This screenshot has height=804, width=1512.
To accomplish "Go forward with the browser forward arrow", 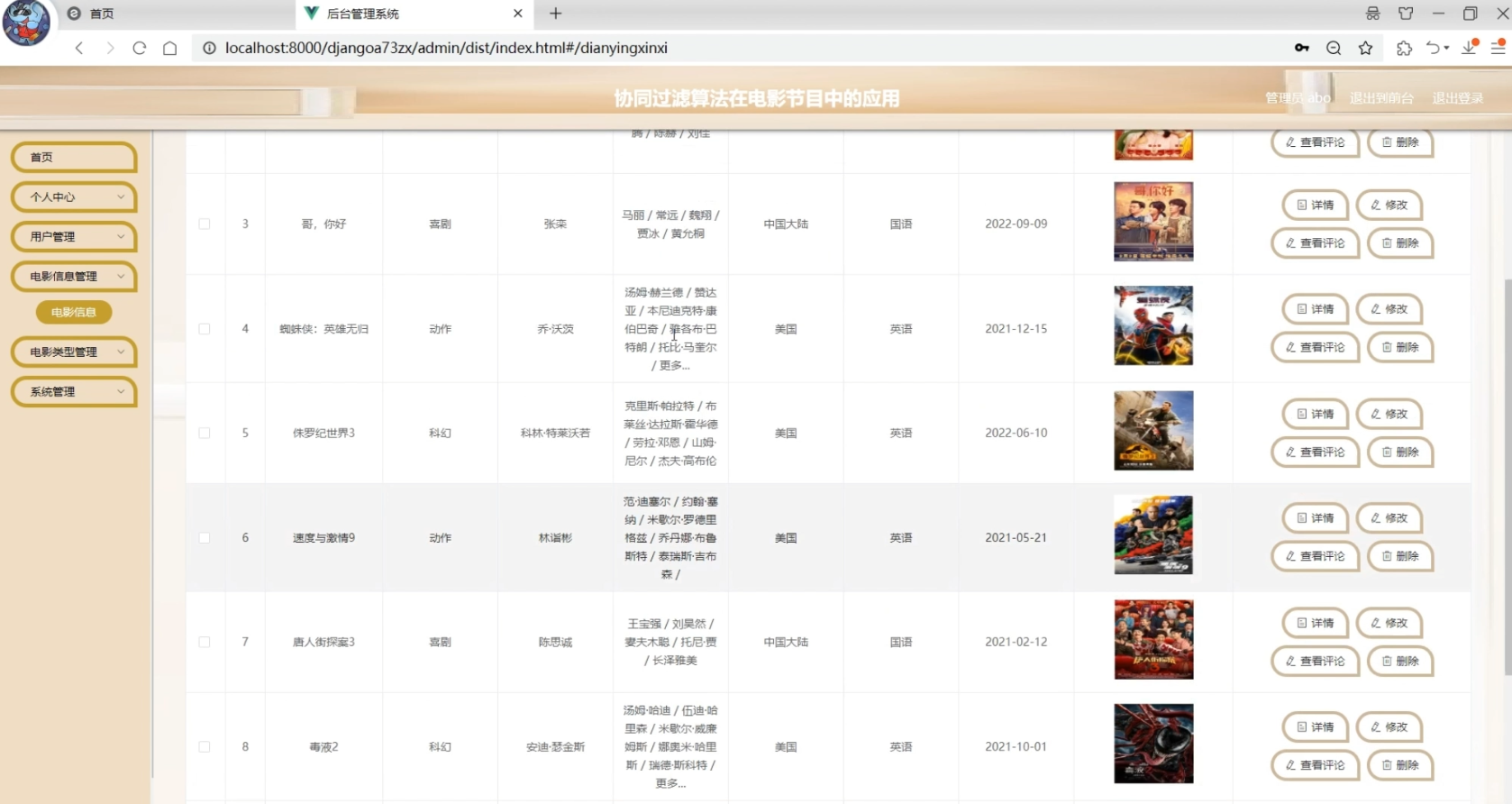I will [110, 48].
